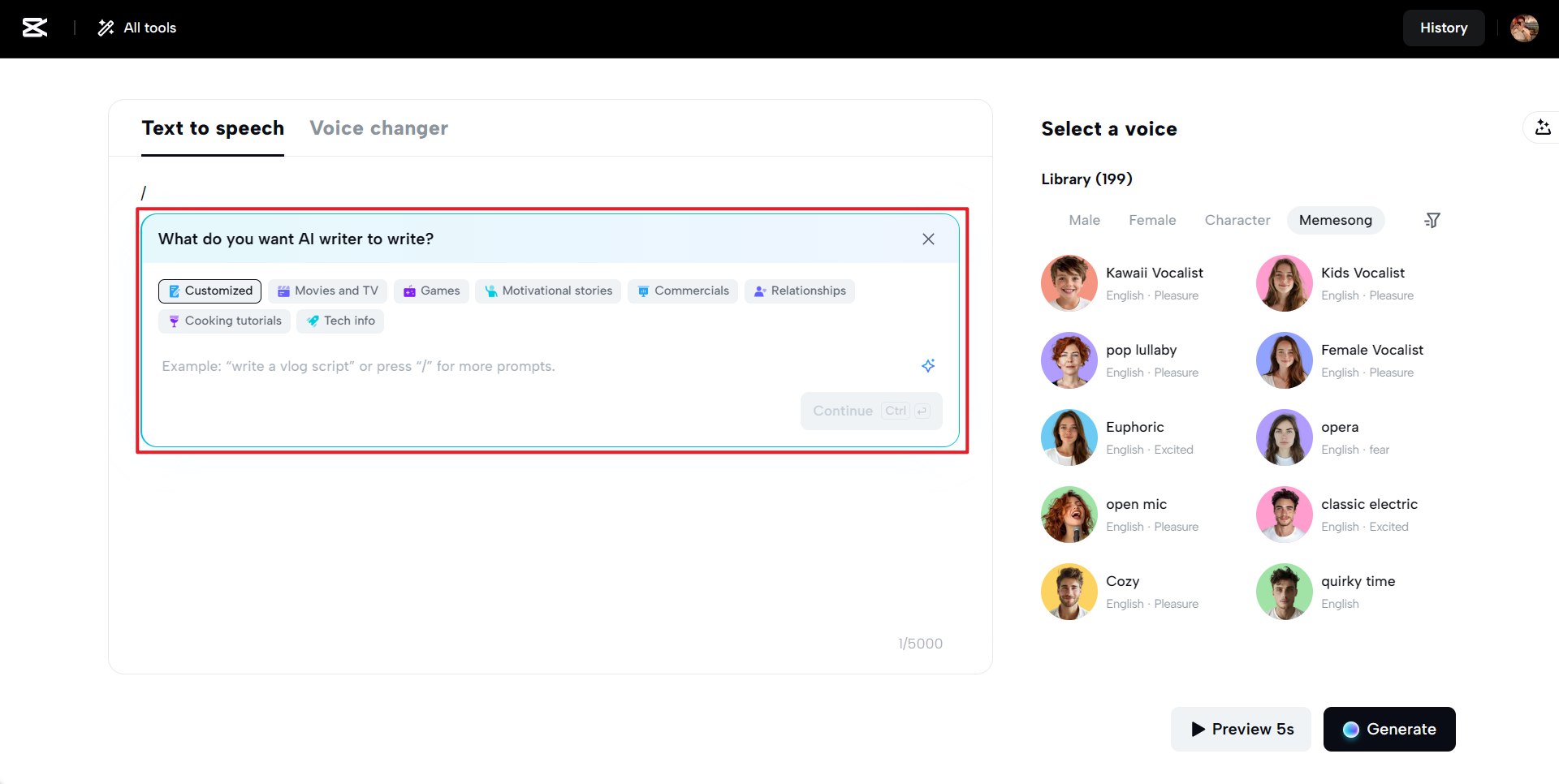The height and width of the screenshot is (784, 1559).
Task: Open the user profile avatar
Action: pos(1524,28)
